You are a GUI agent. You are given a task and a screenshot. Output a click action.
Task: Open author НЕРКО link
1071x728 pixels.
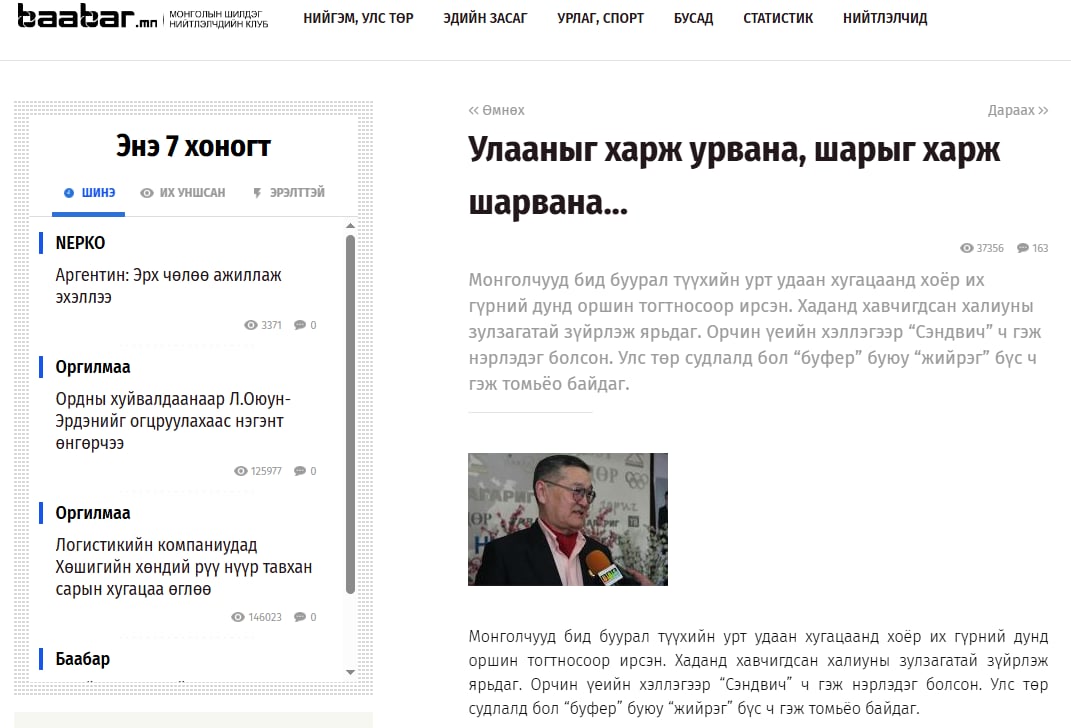tap(81, 243)
